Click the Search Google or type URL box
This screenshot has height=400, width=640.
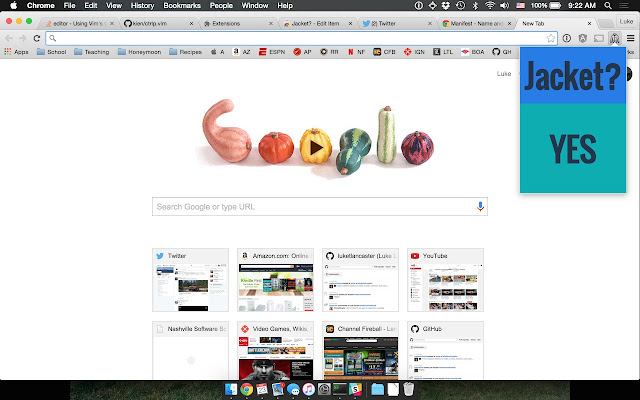tap(320, 207)
